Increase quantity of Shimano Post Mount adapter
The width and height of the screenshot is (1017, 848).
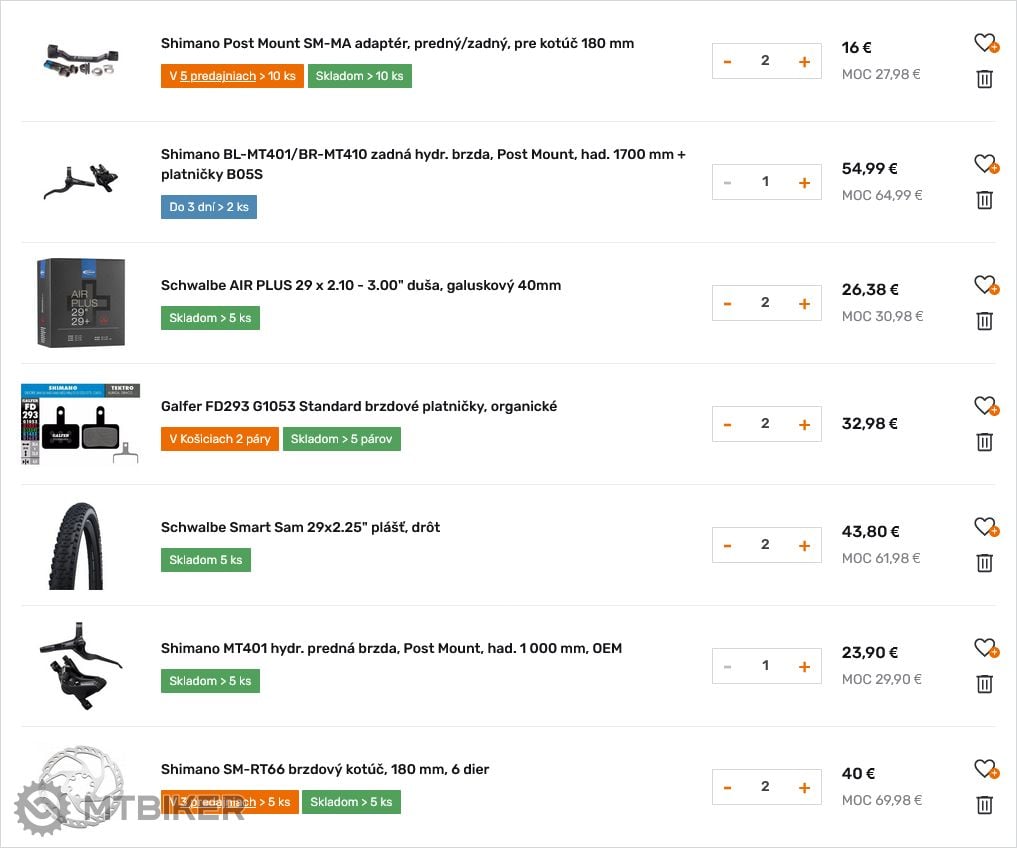pos(804,62)
